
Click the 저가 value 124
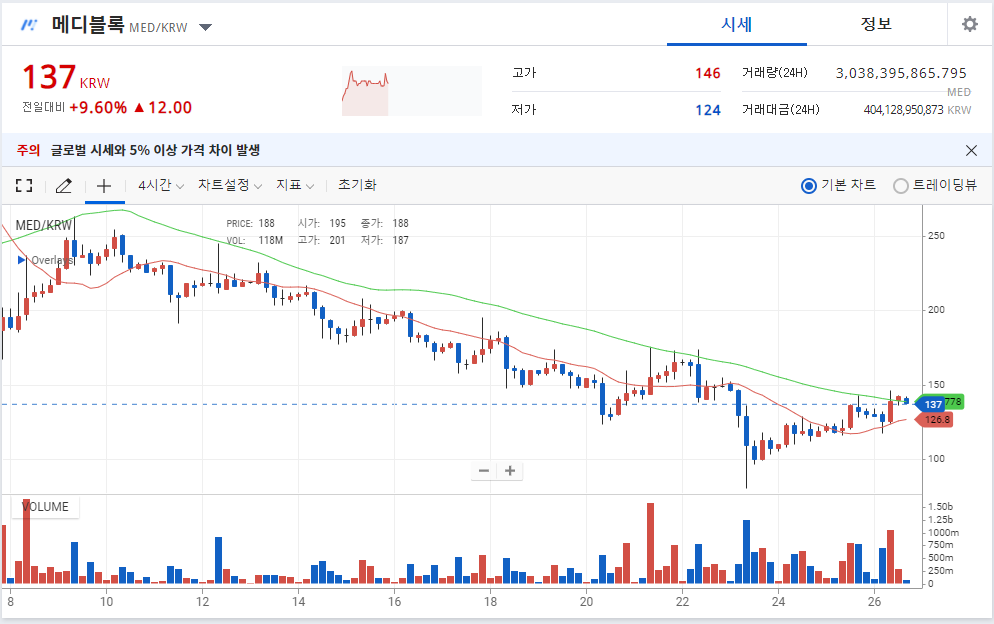click(x=707, y=110)
